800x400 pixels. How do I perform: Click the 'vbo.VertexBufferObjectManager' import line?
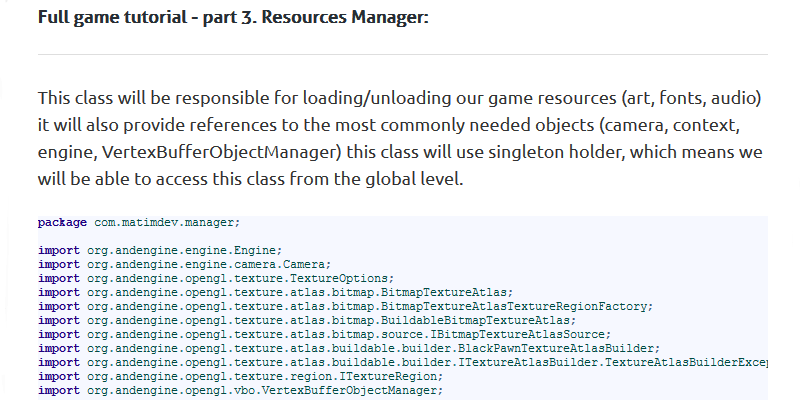(240, 390)
